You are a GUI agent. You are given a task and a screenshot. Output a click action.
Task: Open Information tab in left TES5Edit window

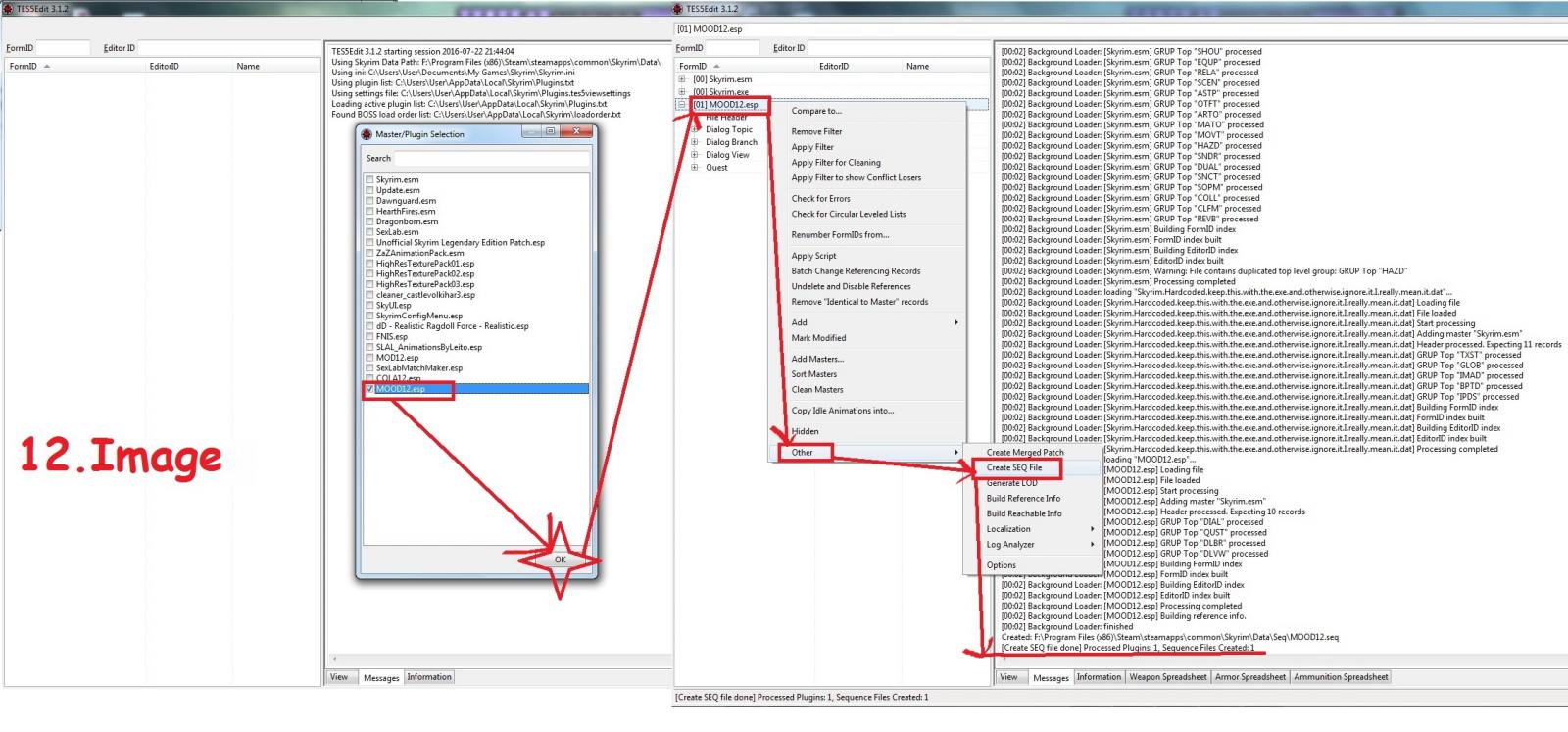[x=429, y=677]
